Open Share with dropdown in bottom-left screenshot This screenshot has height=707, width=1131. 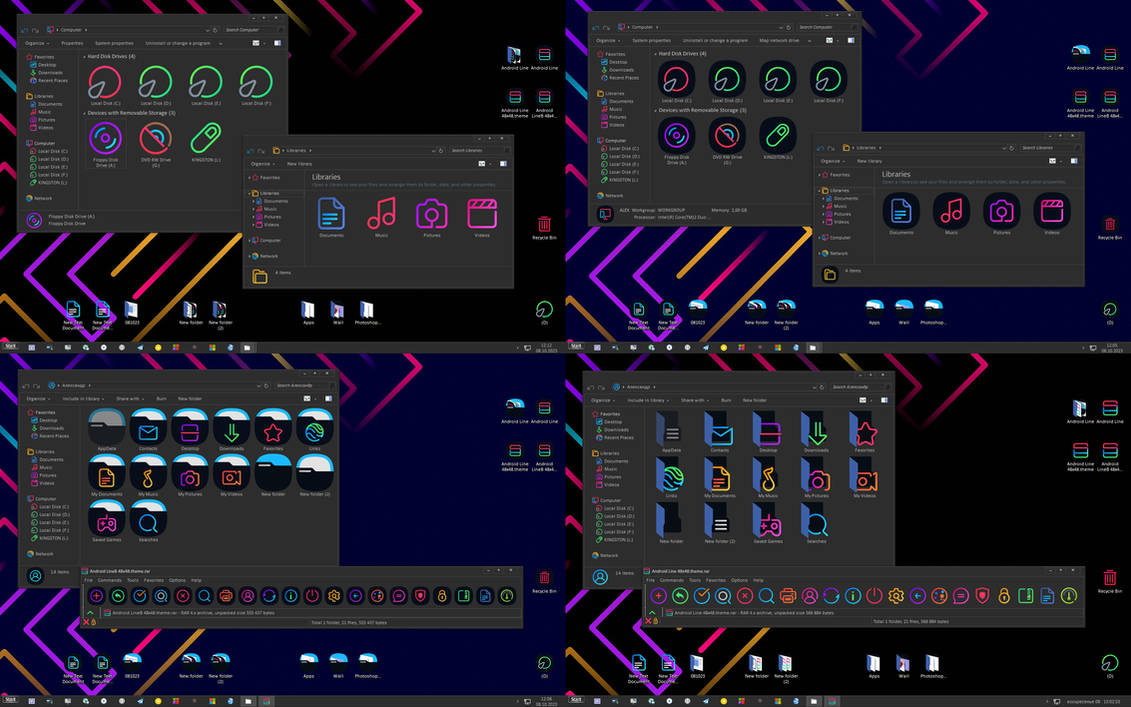(131, 398)
